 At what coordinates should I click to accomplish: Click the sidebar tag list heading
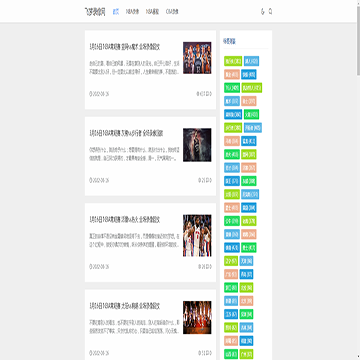(x=229, y=41)
